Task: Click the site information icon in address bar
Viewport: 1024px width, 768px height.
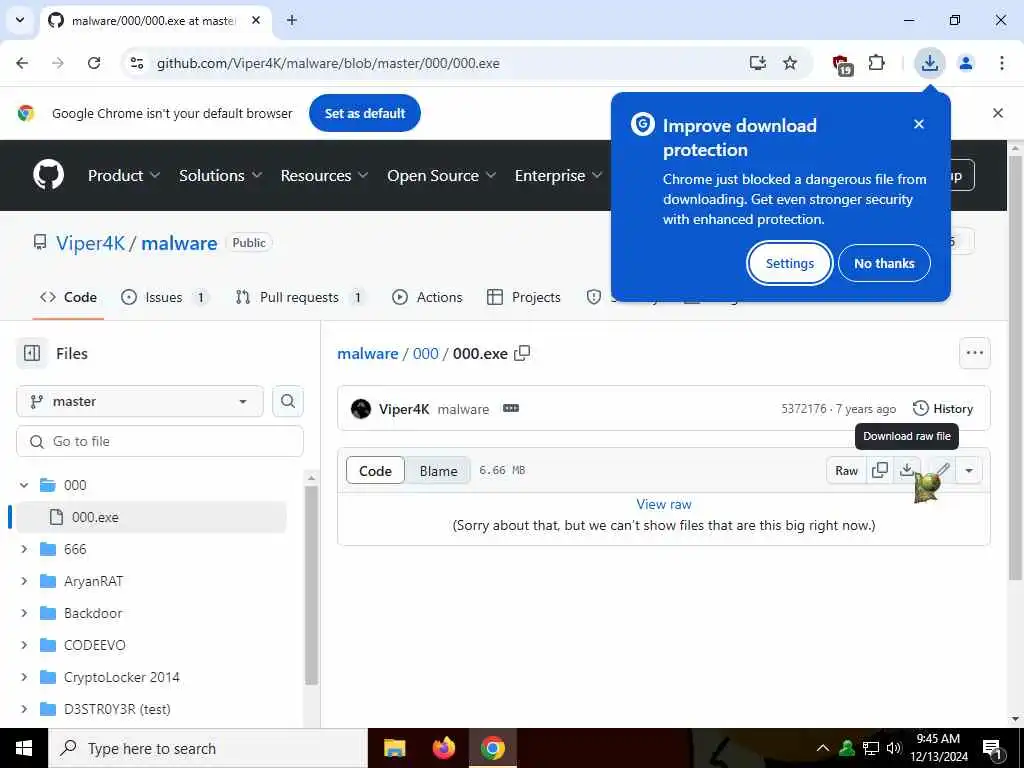Action: pyautogui.click(x=137, y=63)
